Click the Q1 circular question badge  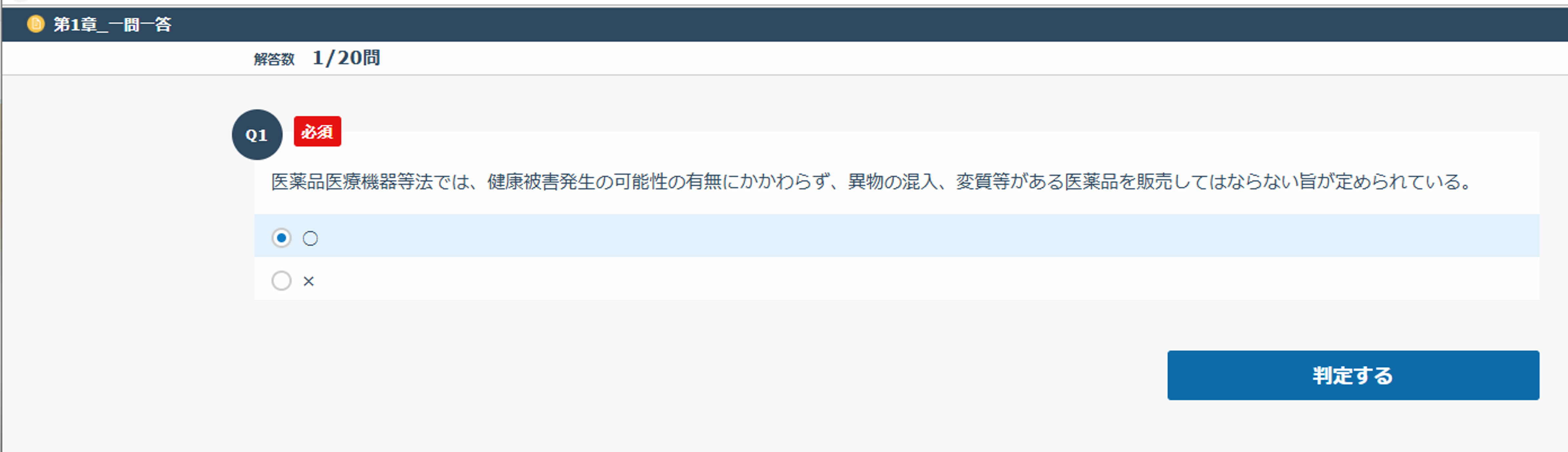tap(257, 134)
